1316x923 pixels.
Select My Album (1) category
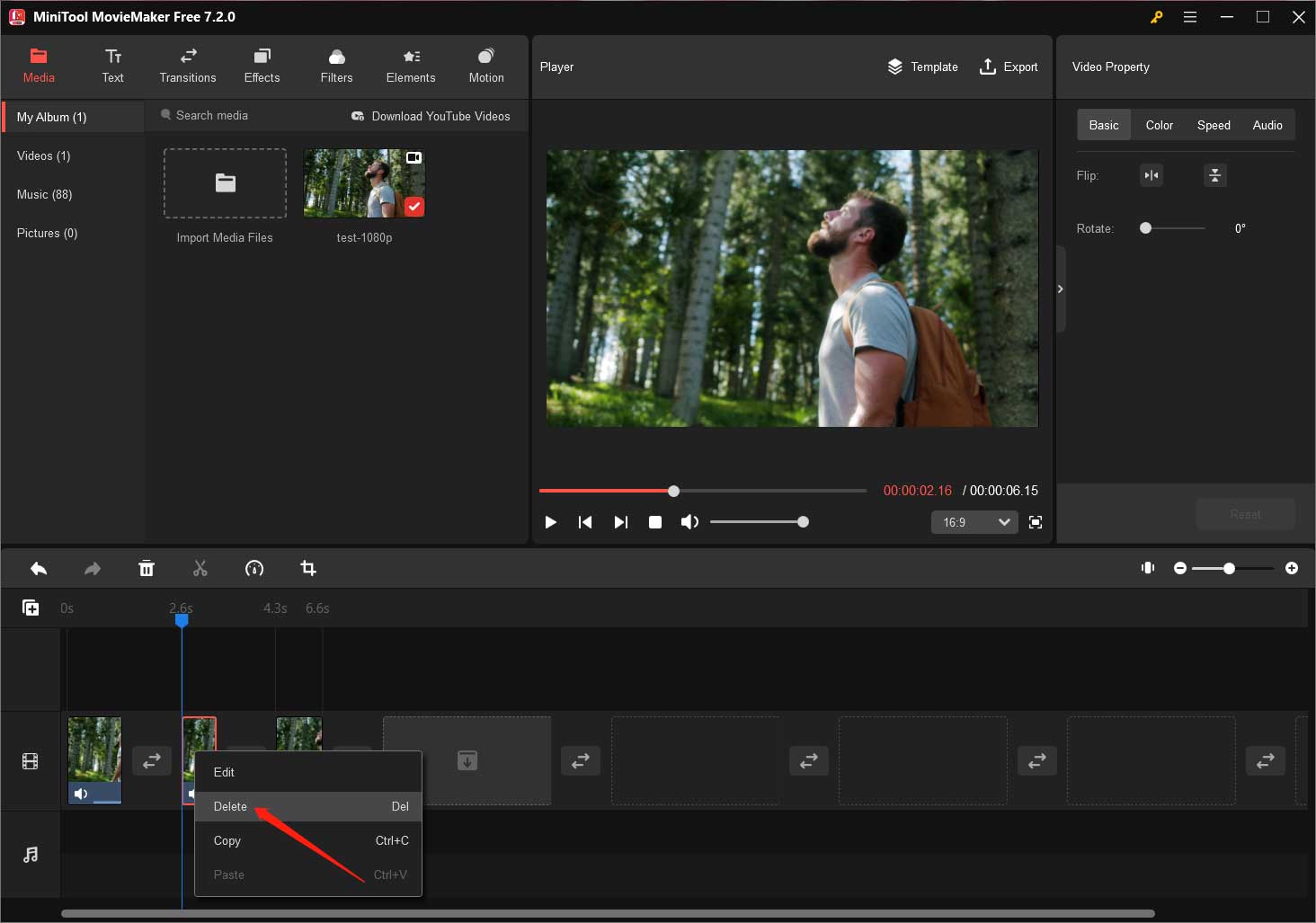click(x=73, y=117)
